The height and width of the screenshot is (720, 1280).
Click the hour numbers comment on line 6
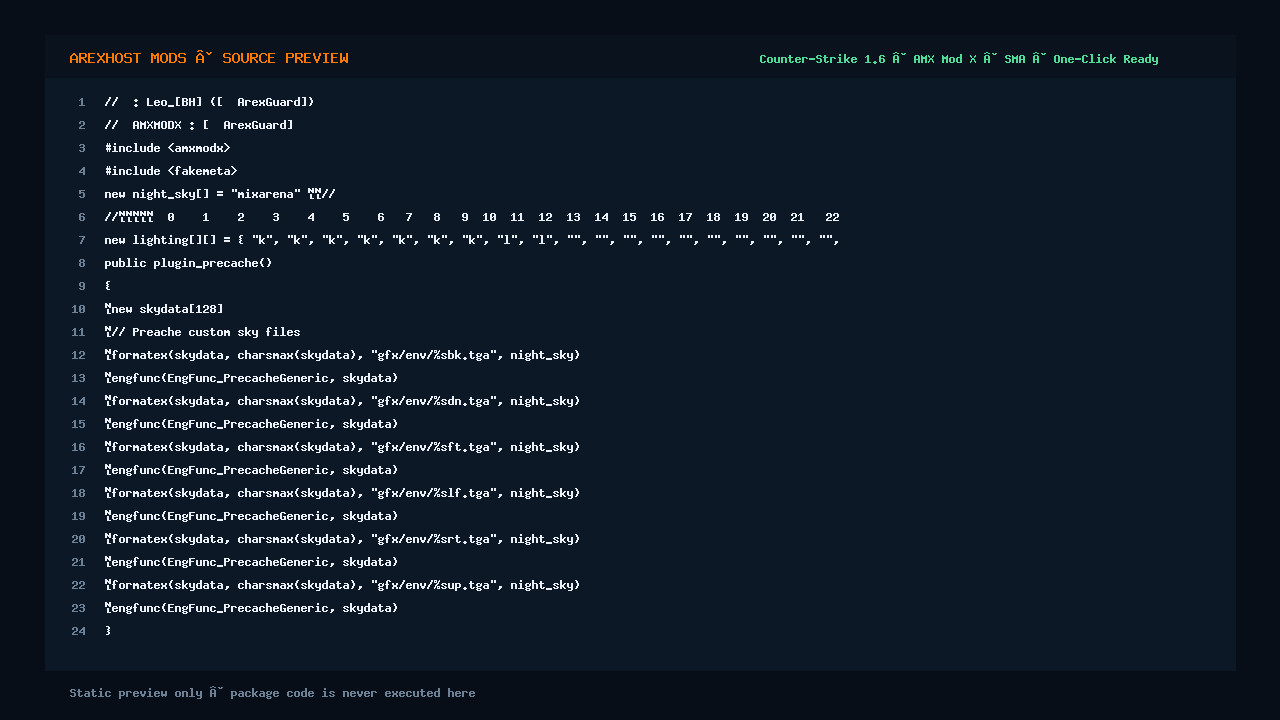(472, 217)
